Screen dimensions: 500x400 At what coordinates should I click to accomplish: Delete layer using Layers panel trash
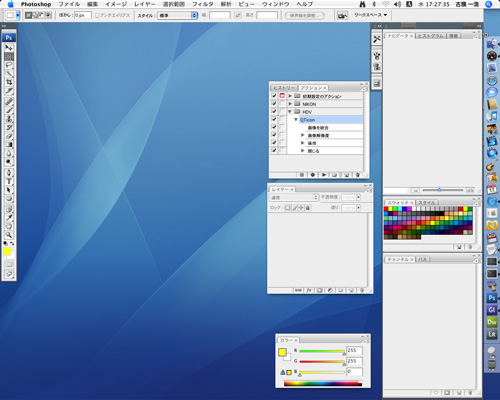tap(362, 290)
